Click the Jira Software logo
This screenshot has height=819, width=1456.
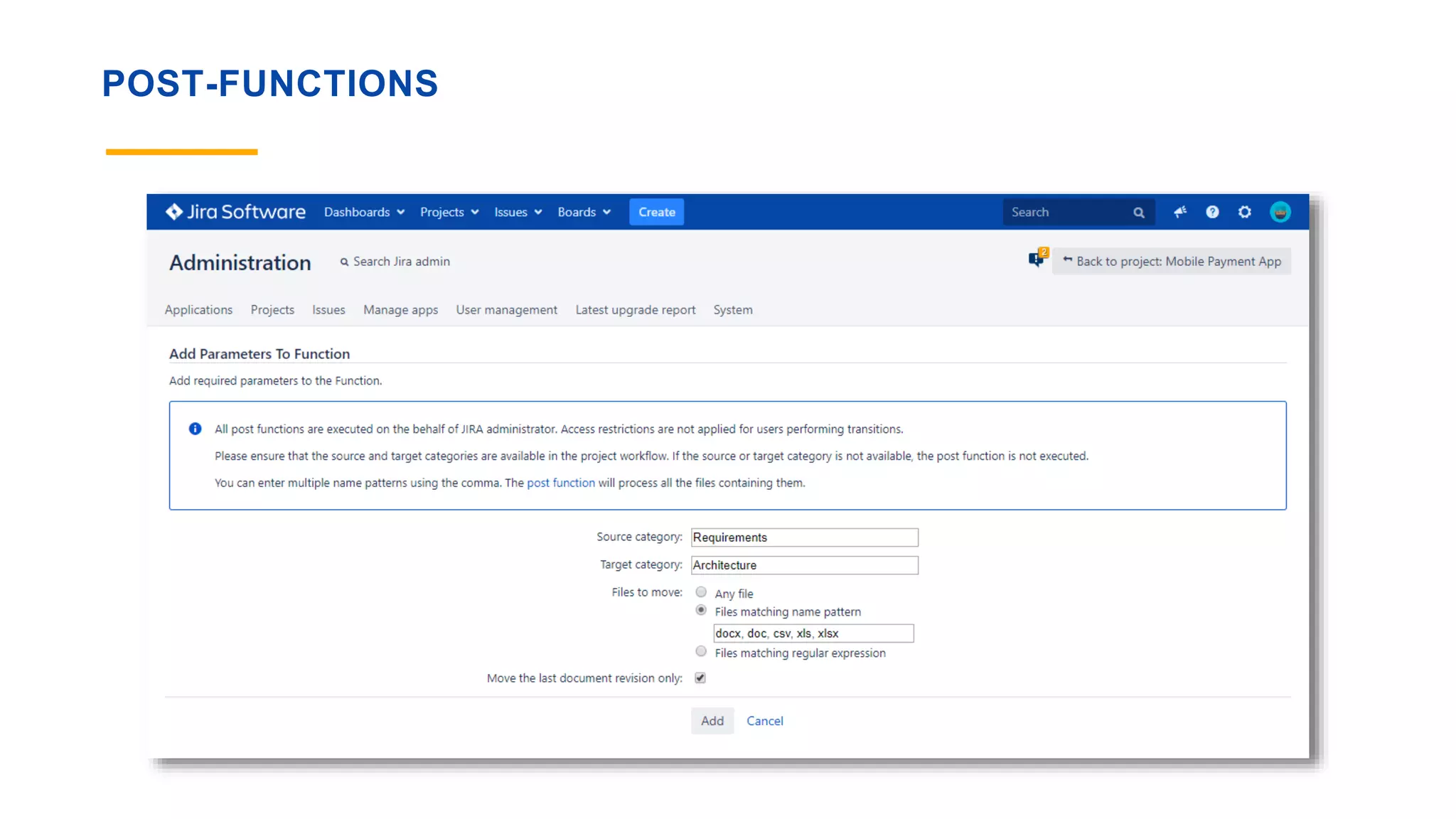[235, 212]
